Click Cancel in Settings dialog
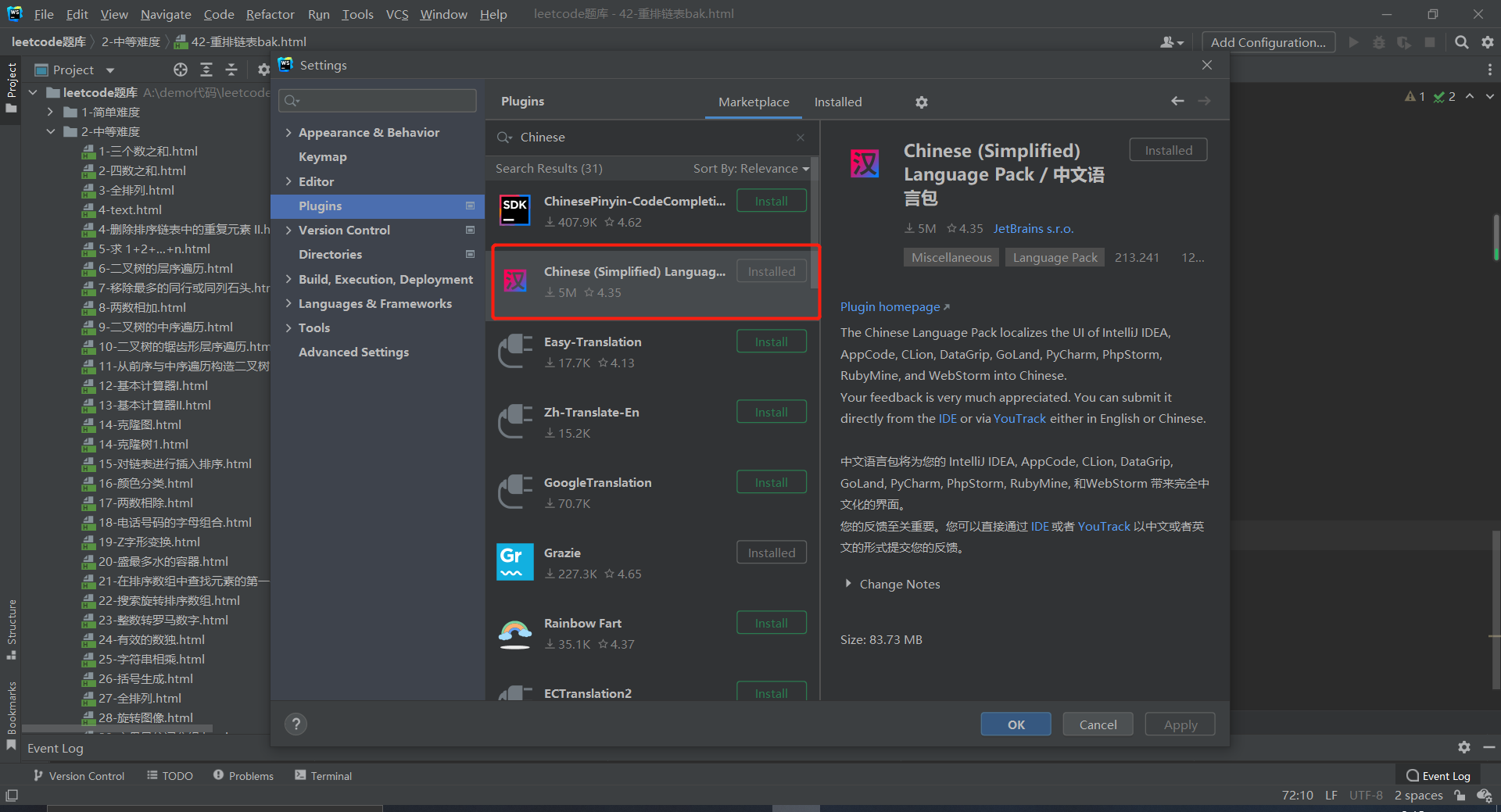Screen dimensions: 1501x812 click(x=1098, y=724)
